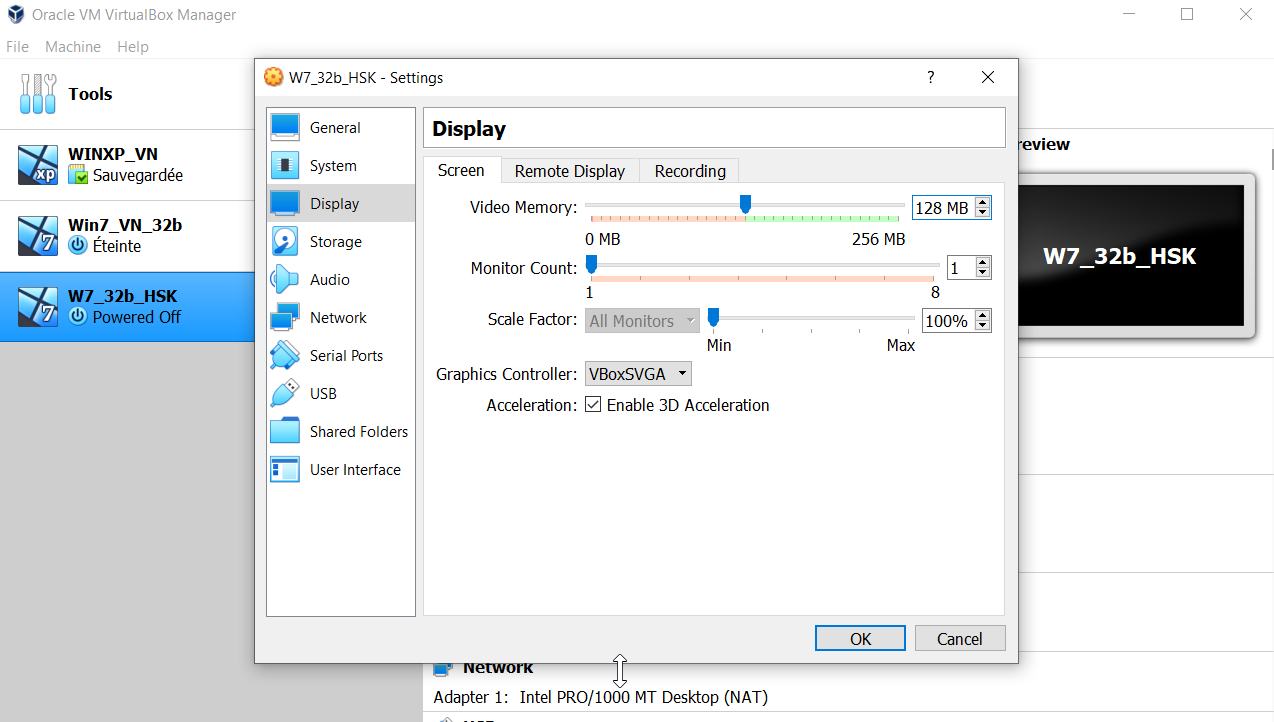Click Powered Off state icon

tap(78, 317)
